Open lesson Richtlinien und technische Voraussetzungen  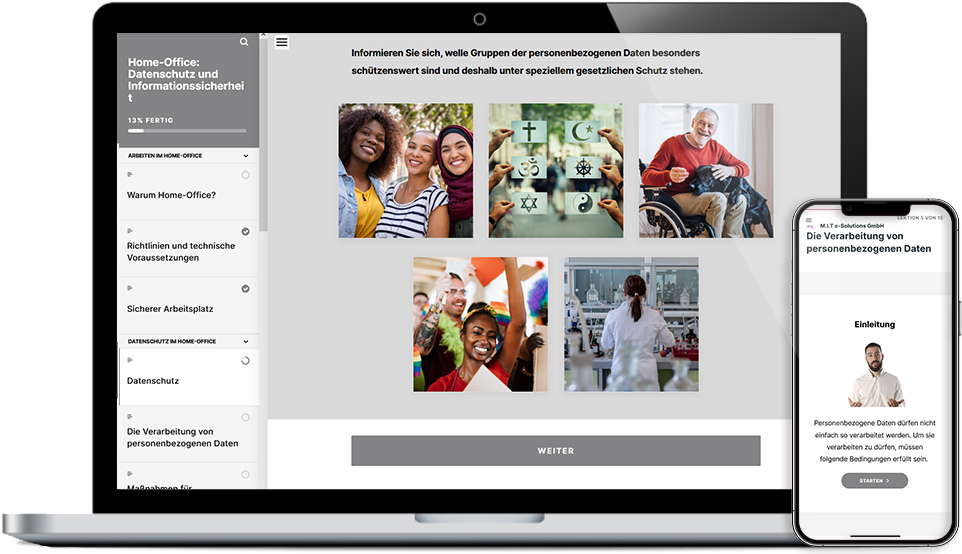click(181, 252)
